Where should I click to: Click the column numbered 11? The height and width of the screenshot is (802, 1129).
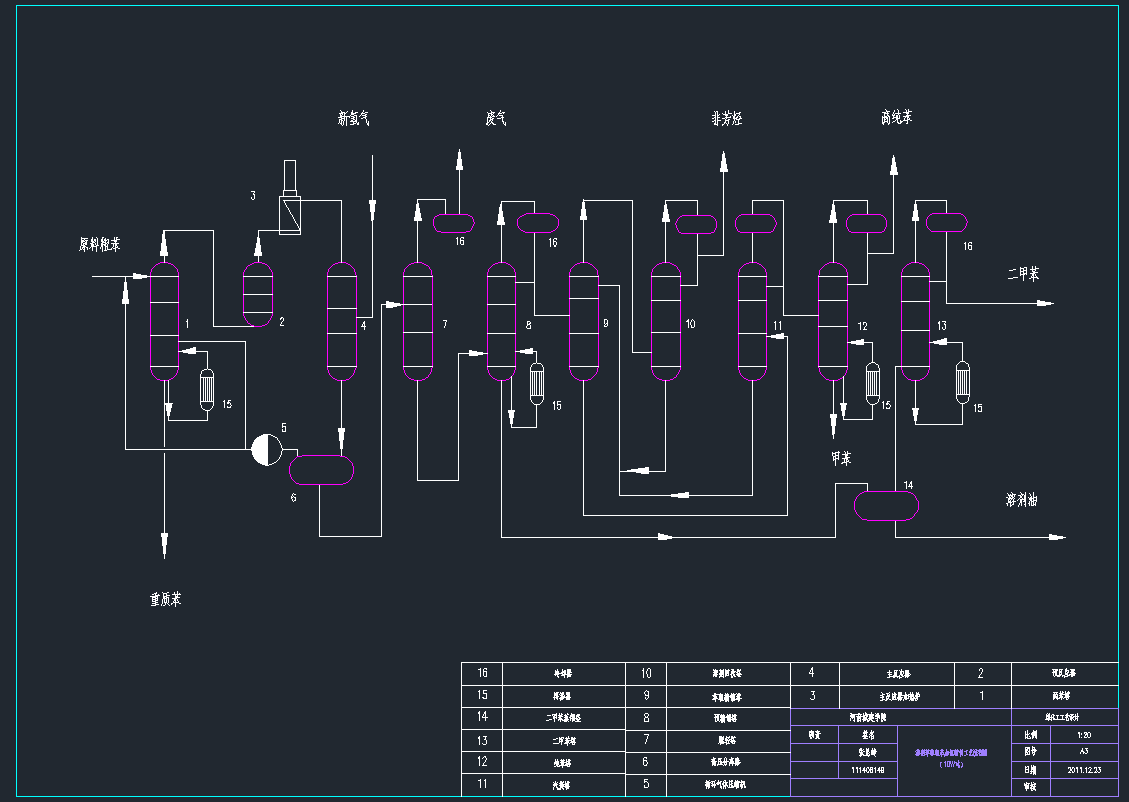point(753,322)
